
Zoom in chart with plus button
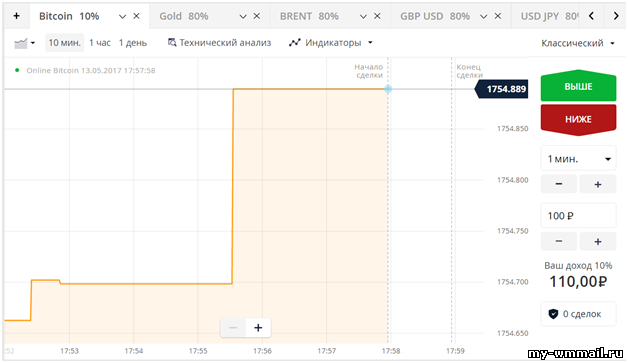click(258, 328)
